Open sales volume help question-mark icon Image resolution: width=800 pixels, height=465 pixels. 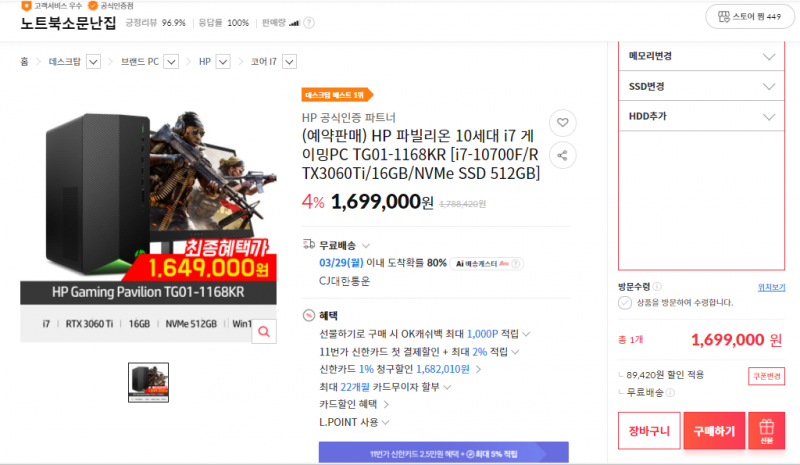click(309, 23)
